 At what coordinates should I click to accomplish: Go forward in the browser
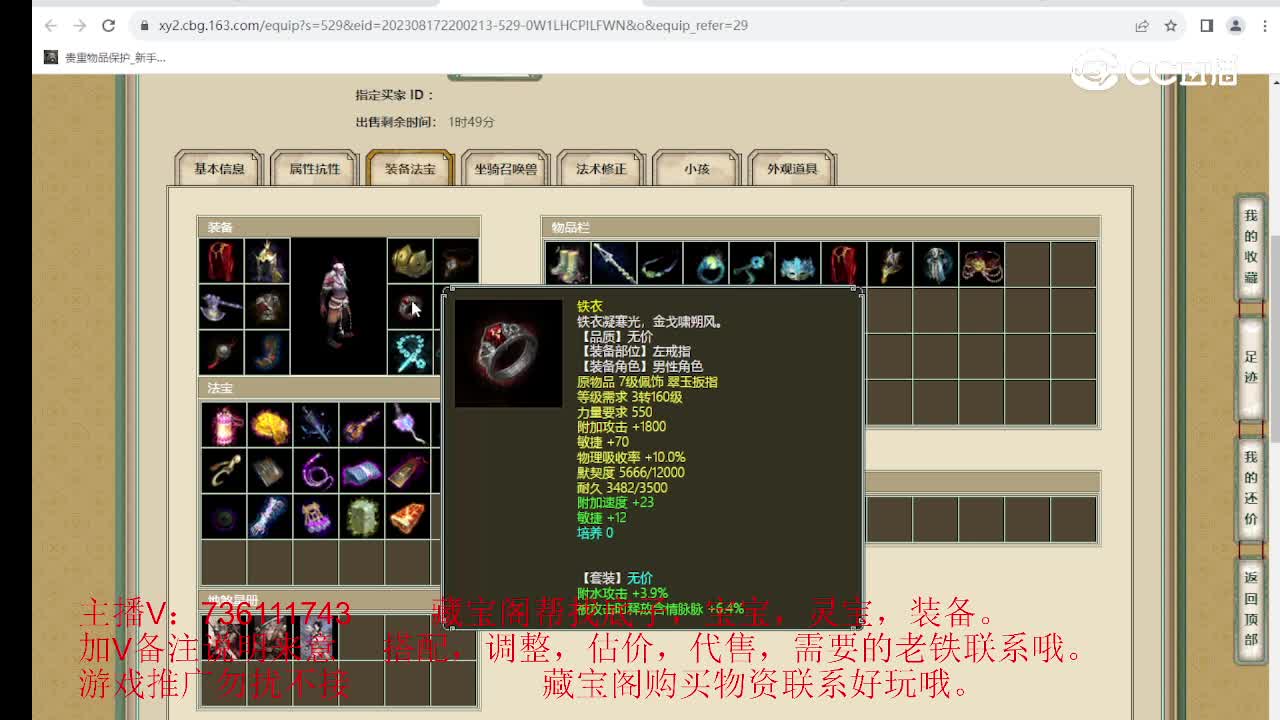[80, 25]
